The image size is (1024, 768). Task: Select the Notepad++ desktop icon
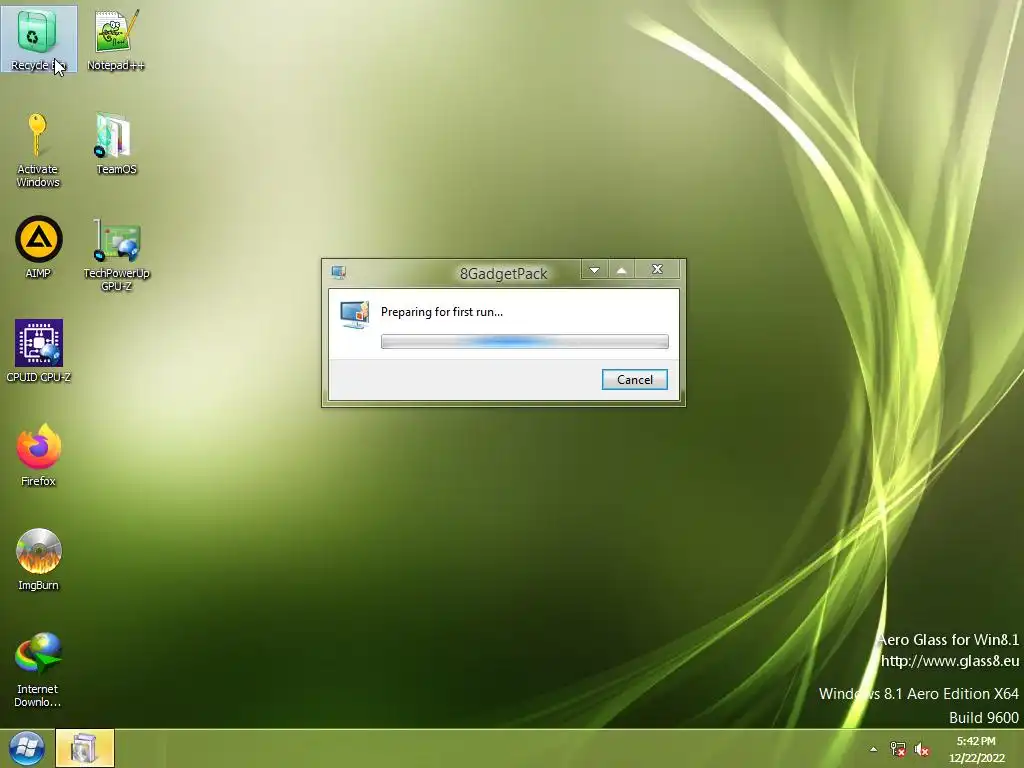[x=116, y=39]
